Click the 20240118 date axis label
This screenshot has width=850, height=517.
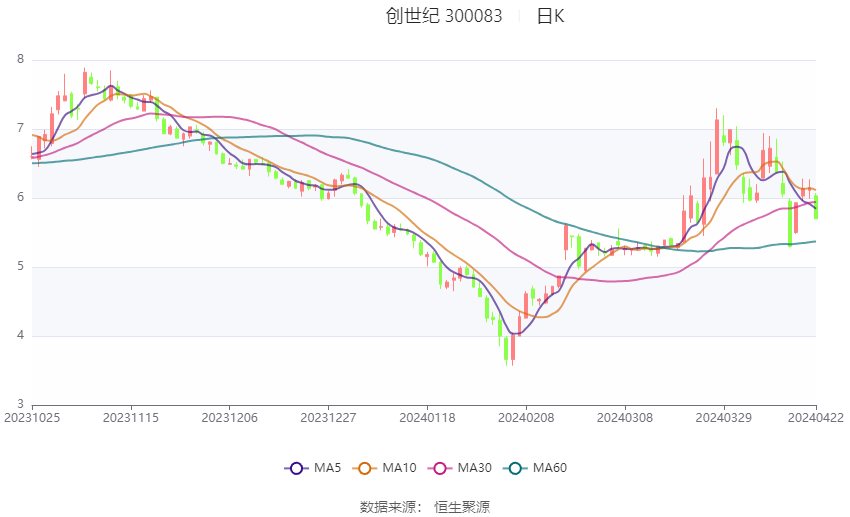click(427, 418)
